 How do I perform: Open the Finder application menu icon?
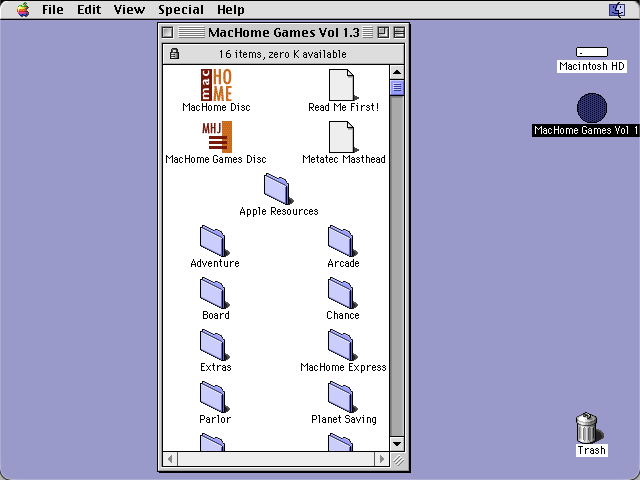(x=617, y=9)
